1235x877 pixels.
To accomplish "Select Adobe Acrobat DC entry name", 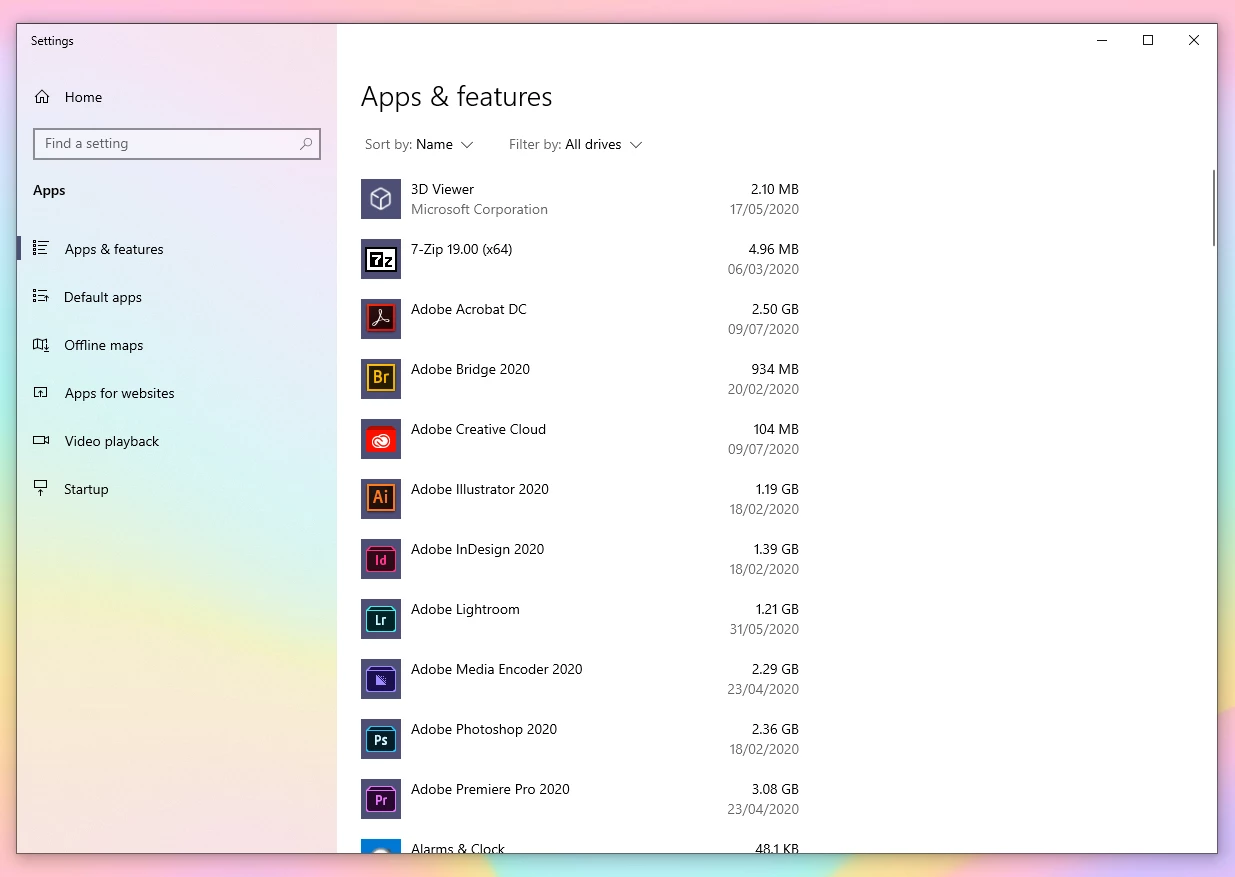I will (x=469, y=309).
